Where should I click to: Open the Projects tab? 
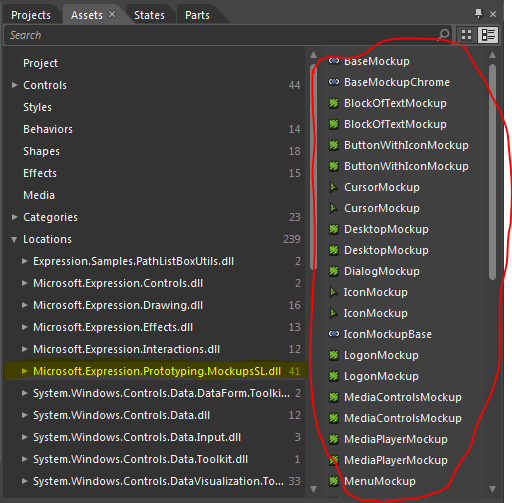pos(31,15)
